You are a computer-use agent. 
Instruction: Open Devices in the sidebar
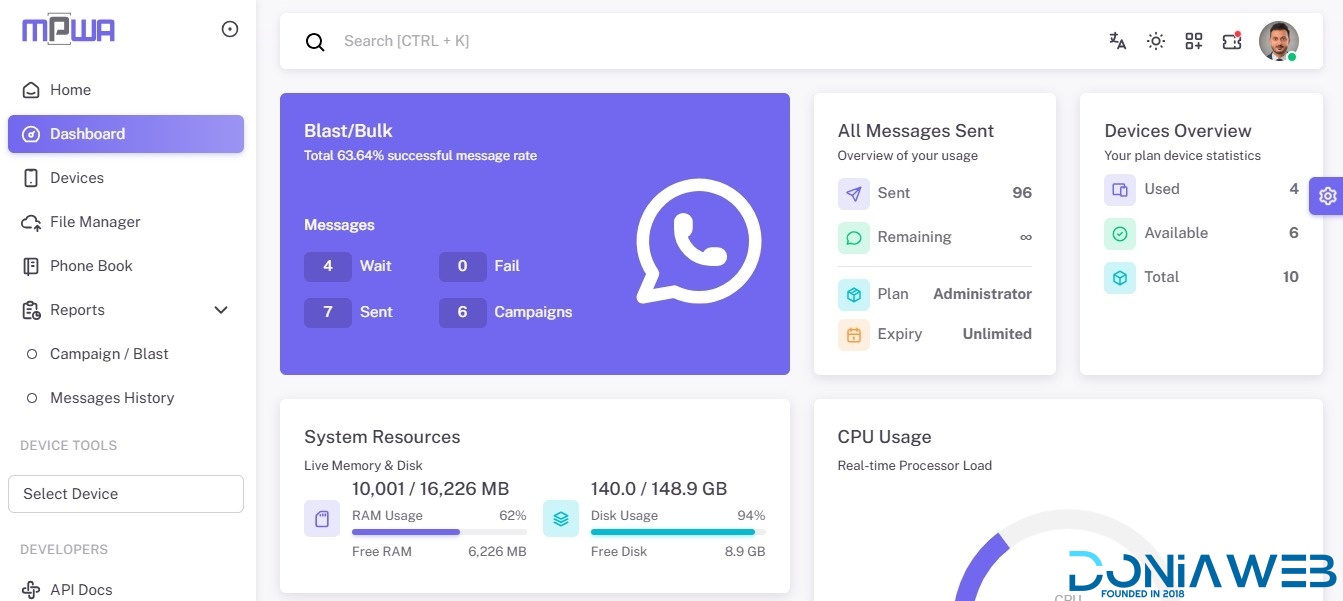(77, 178)
